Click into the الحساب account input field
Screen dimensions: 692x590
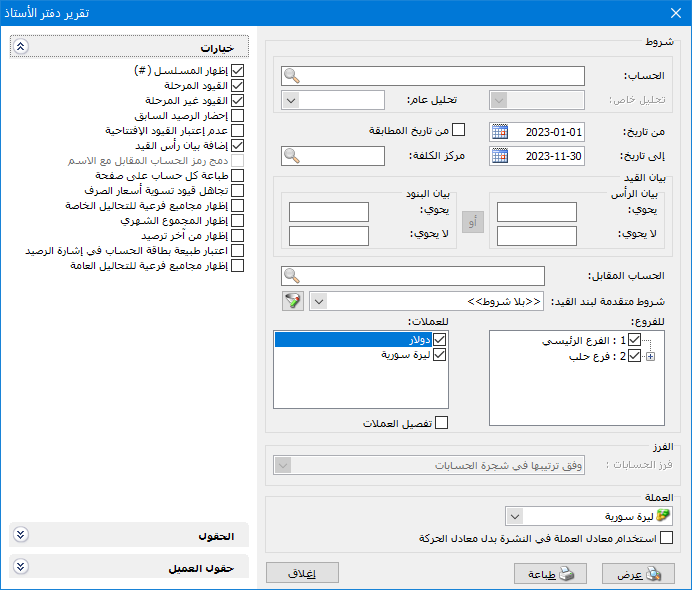pyautogui.click(x=432, y=76)
